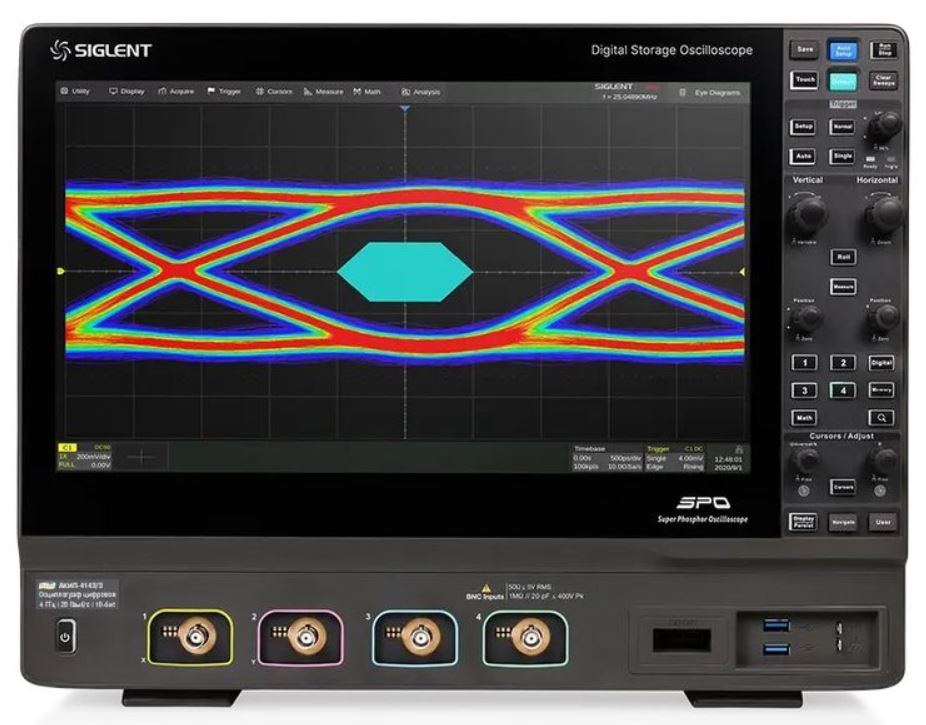Click the cyan hexagon eye mask
Image resolution: width=926 pixels, height=725 pixels.
[x=405, y=272]
